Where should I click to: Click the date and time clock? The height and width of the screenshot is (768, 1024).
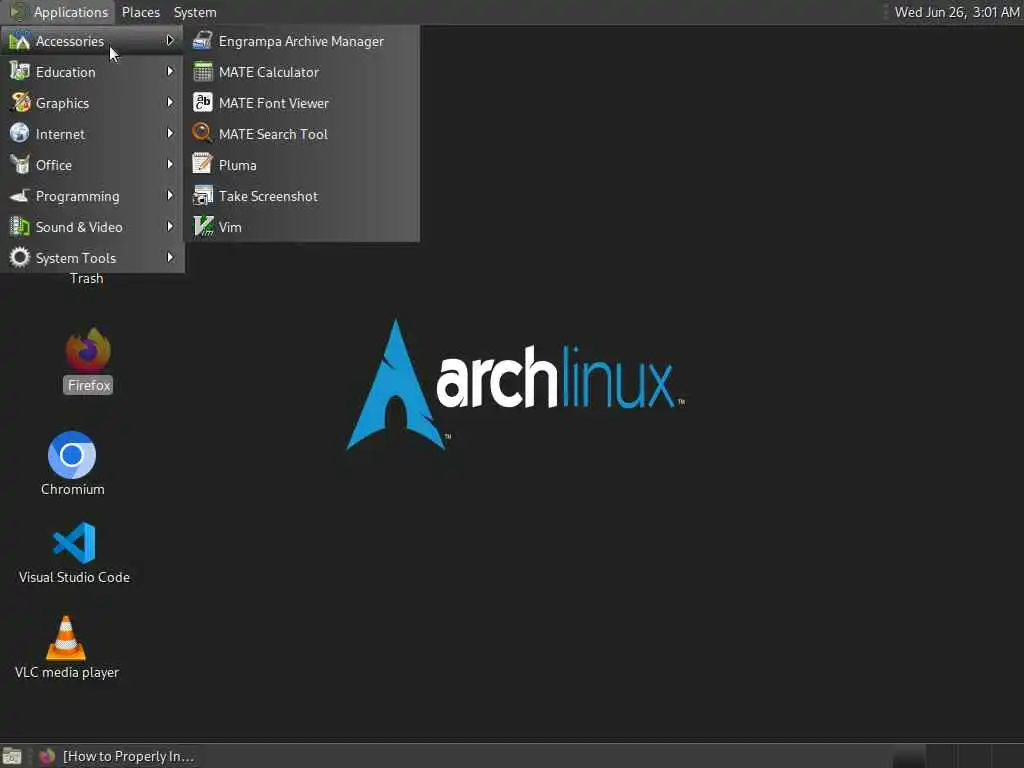click(x=957, y=12)
